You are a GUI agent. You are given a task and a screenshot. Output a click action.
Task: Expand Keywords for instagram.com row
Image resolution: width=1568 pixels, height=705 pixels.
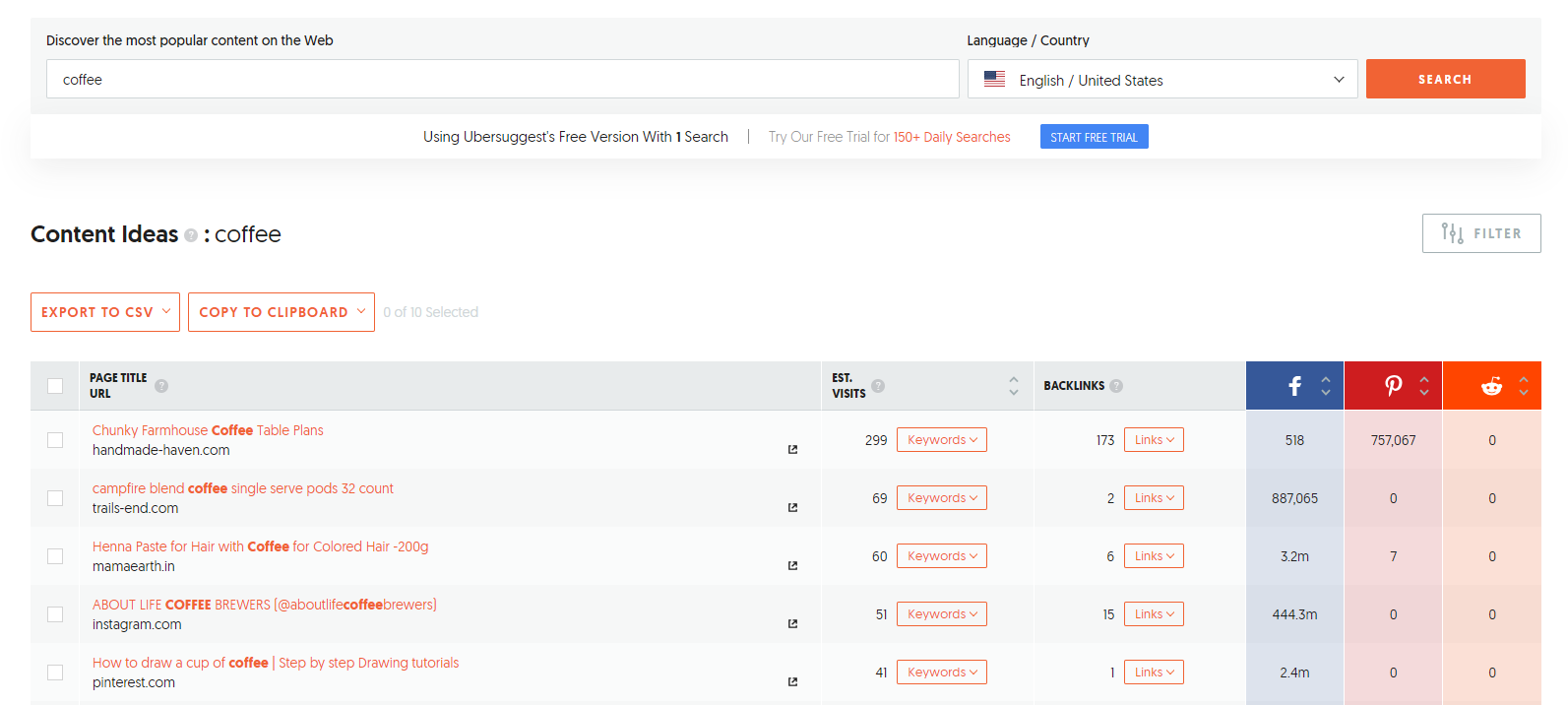(x=942, y=614)
